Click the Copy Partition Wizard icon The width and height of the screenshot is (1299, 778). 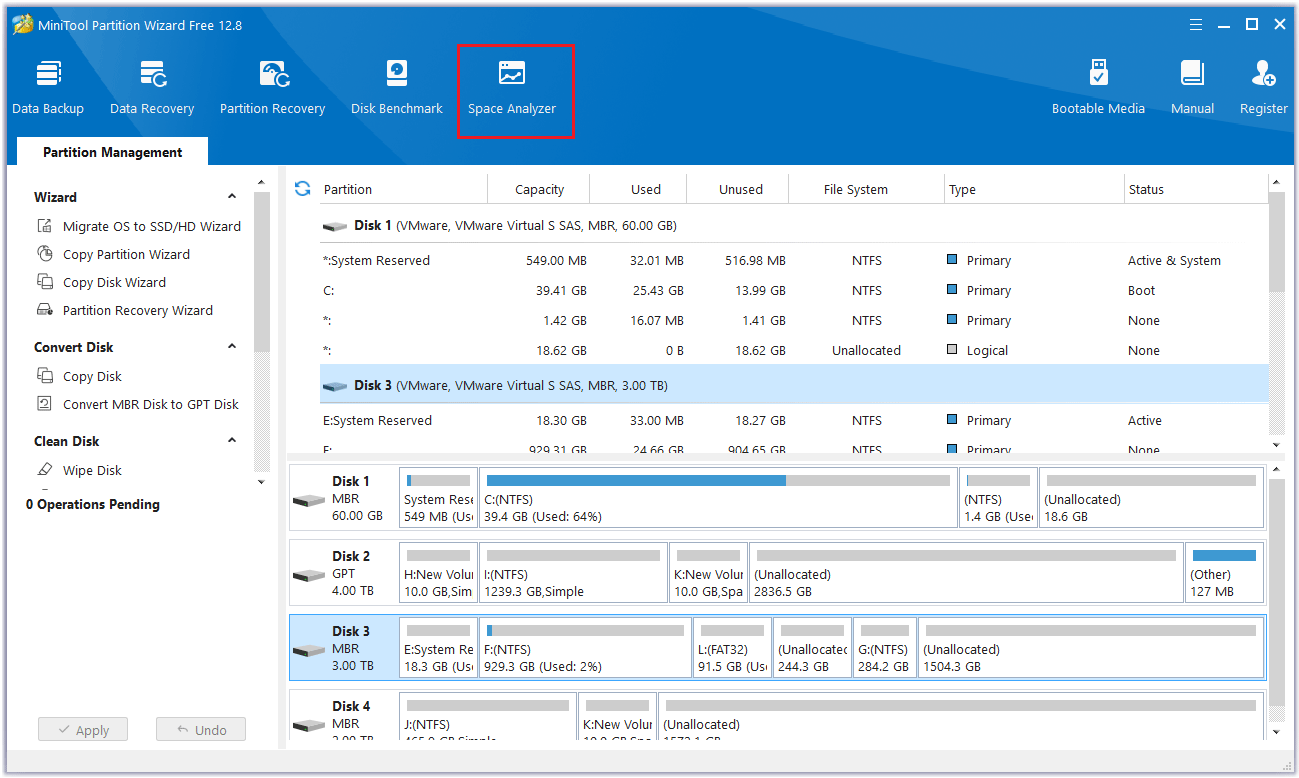pos(45,254)
